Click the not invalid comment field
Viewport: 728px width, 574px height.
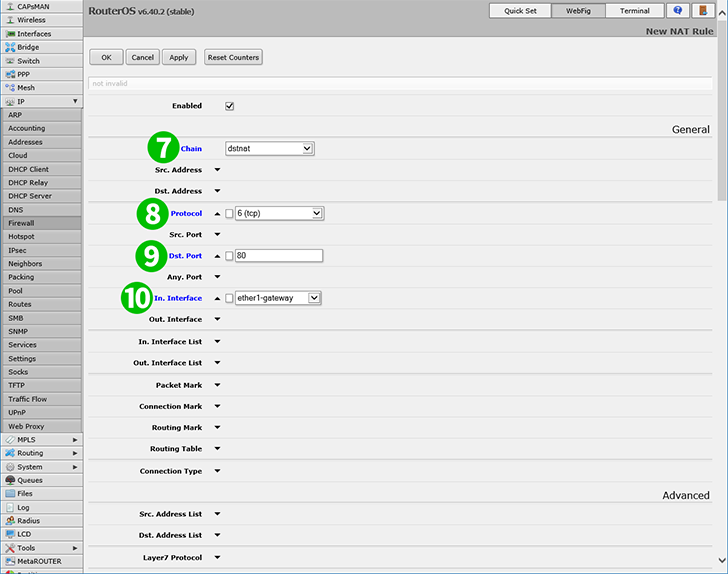pyautogui.click(x=400, y=84)
